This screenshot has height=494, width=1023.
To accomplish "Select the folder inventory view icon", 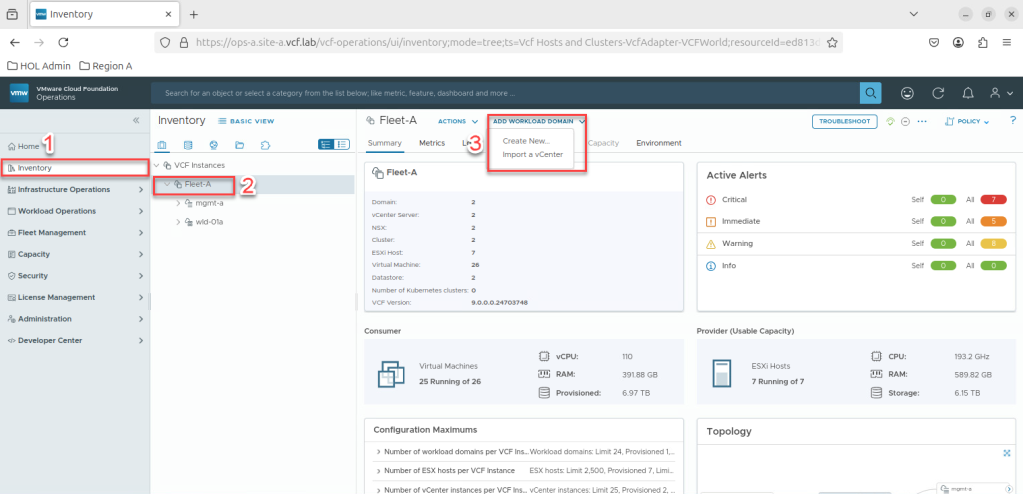I will coord(239,145).
